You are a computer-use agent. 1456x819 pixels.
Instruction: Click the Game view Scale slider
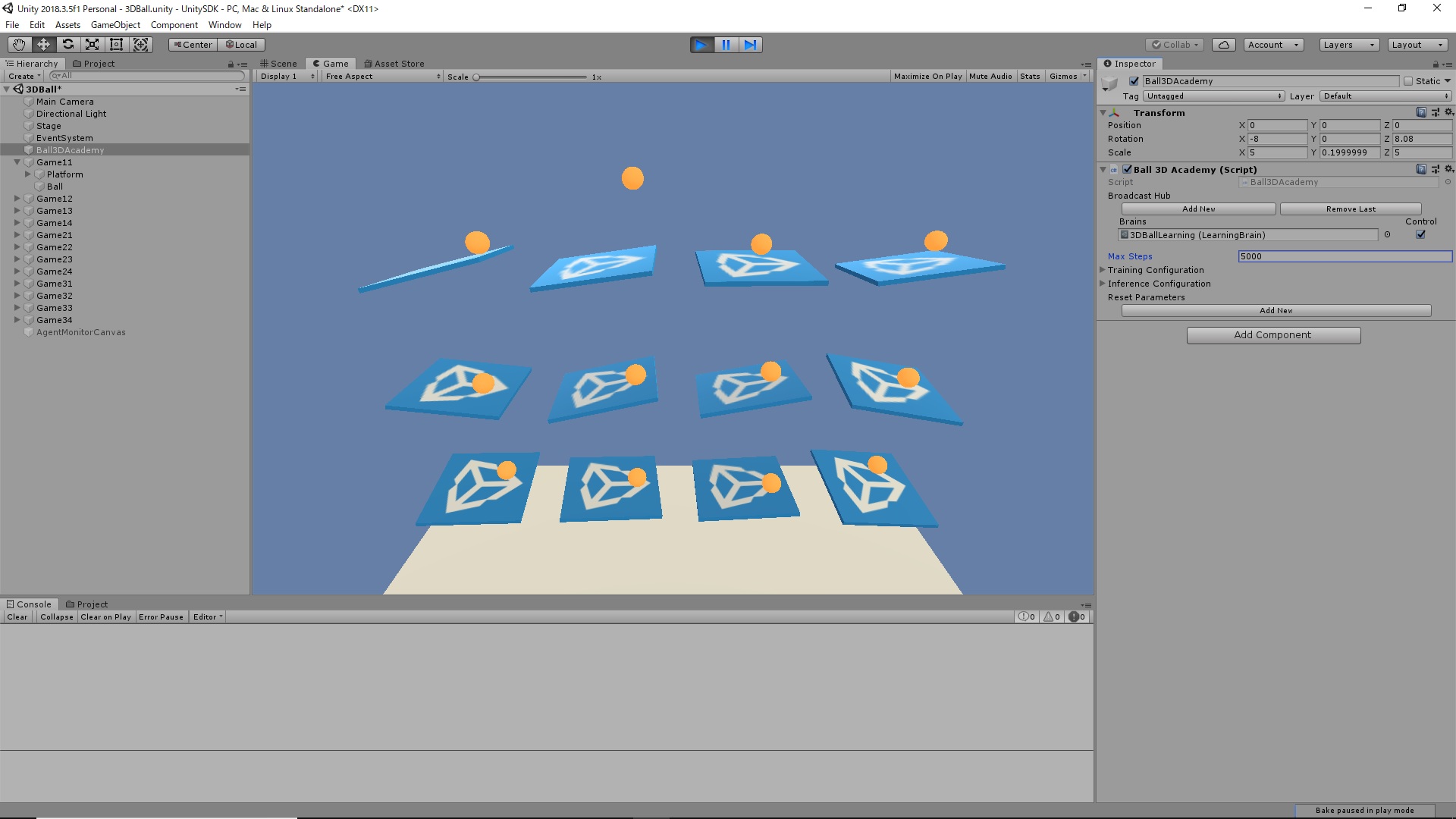point(530,77)
